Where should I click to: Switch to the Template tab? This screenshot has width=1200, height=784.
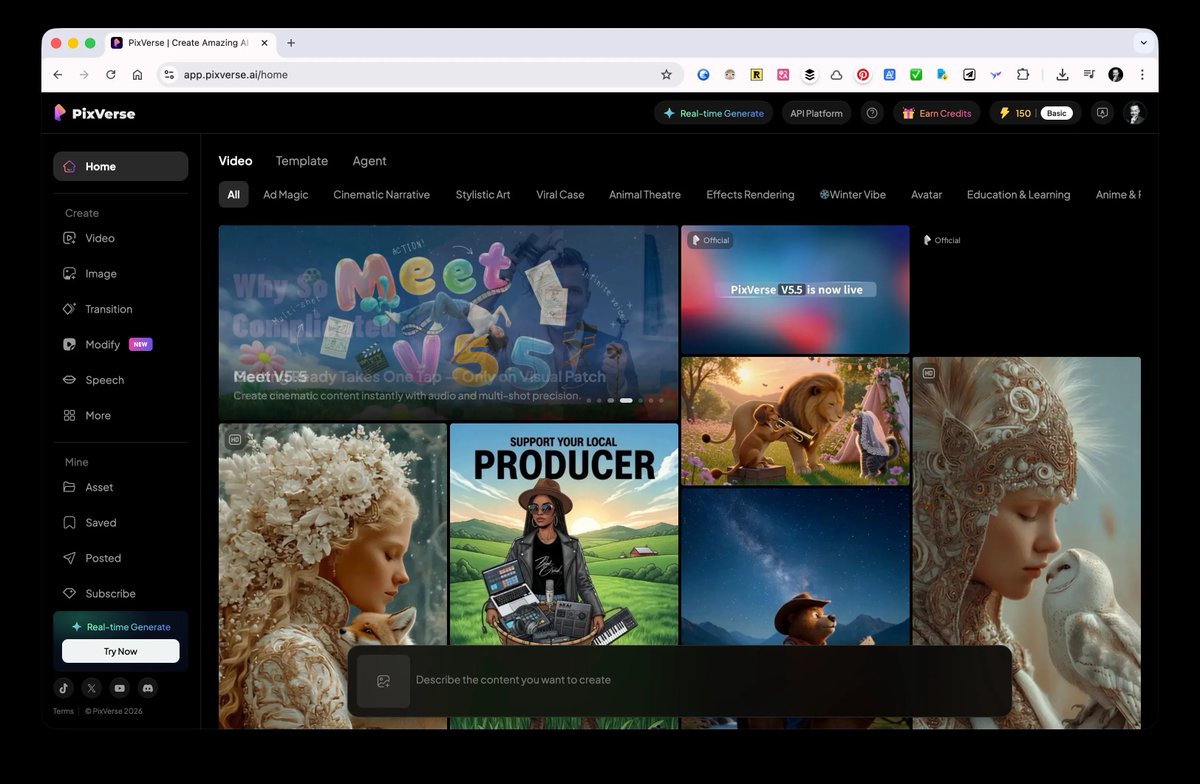pyautogui.click(x=302, y=161)
